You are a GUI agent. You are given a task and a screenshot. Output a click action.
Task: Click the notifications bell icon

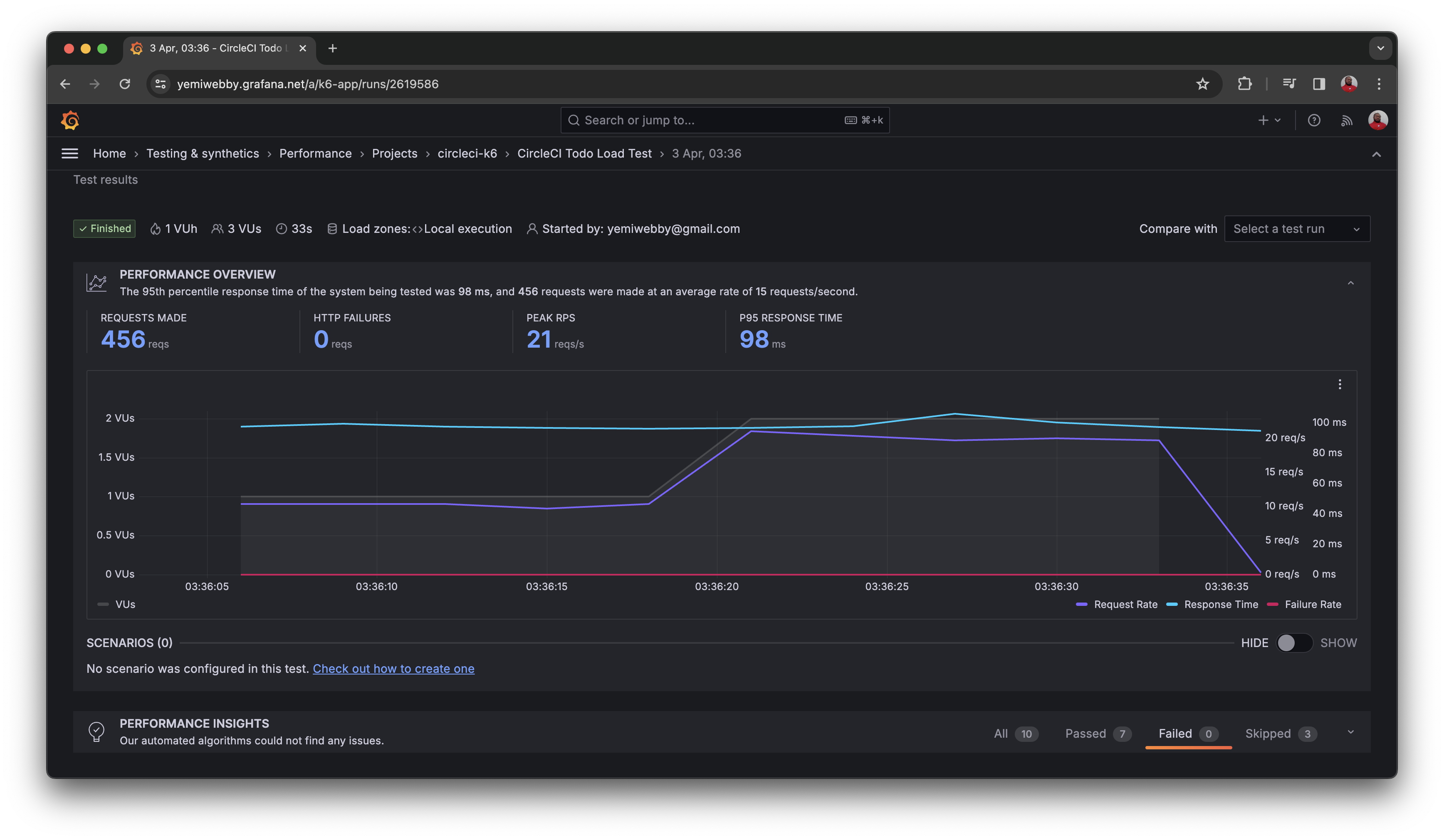[1347, 120]
